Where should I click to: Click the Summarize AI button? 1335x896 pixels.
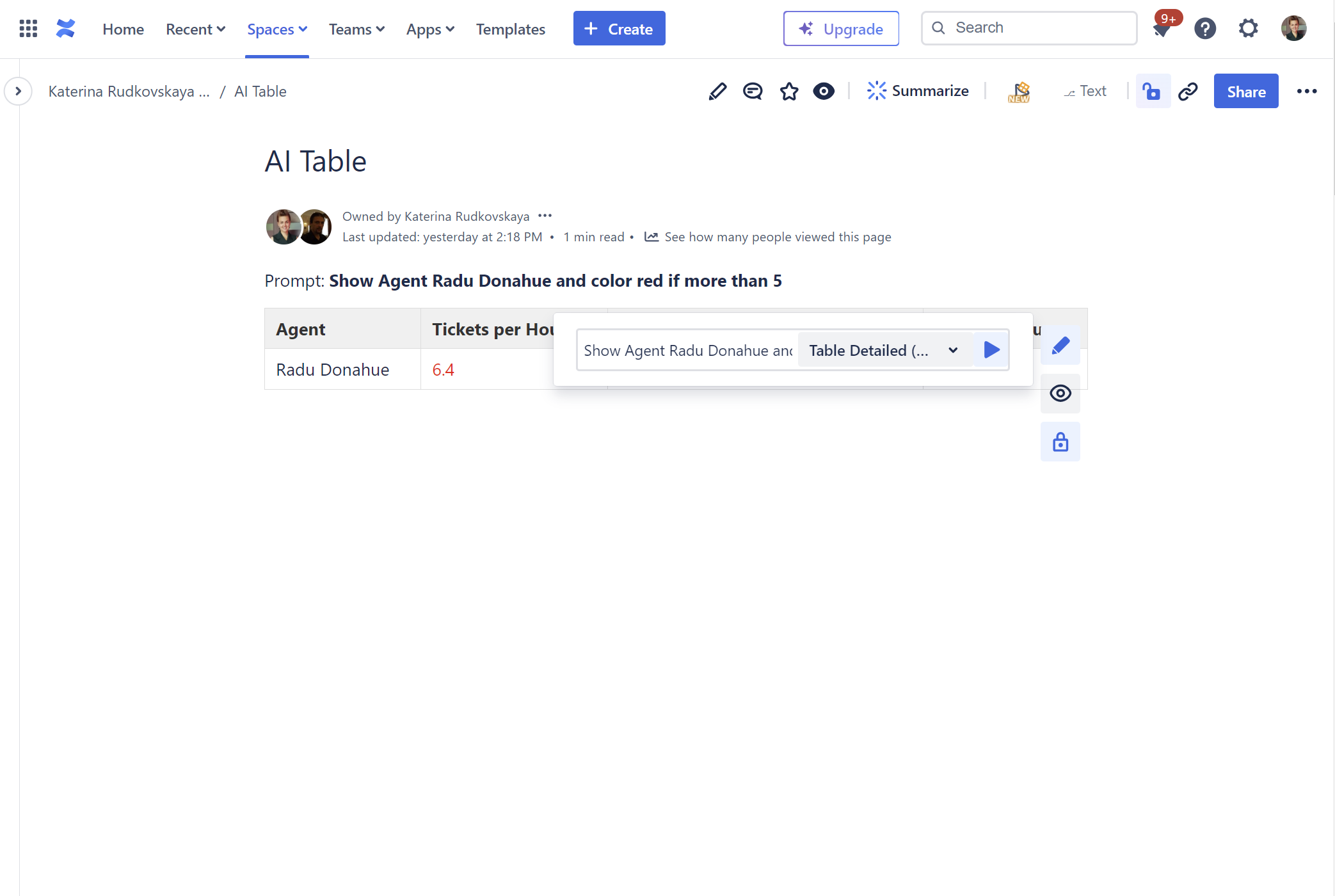click(x=918, y=91)
